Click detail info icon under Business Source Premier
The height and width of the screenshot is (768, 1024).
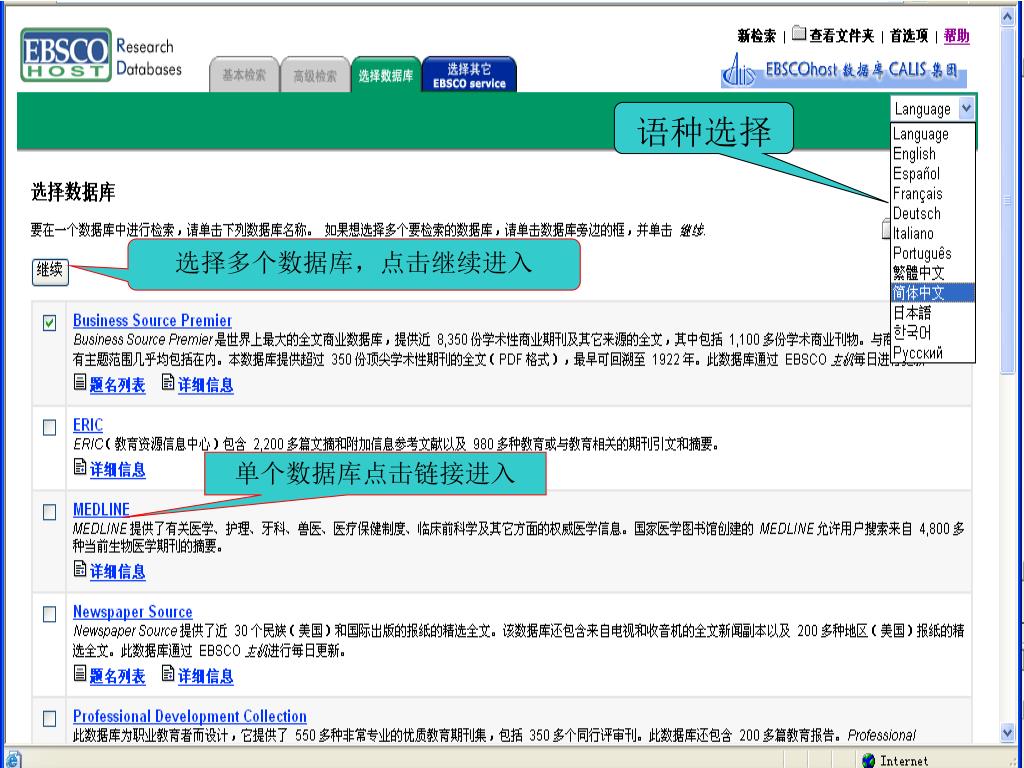168,382
